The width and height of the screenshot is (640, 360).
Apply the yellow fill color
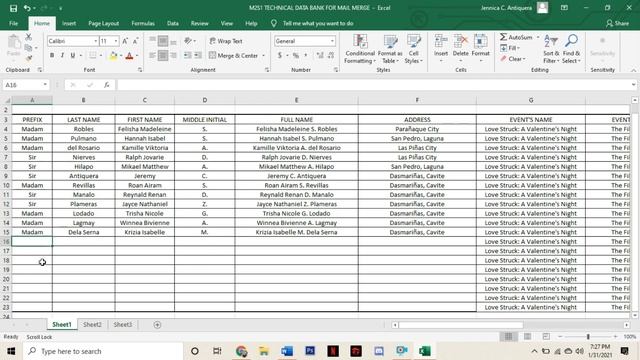[x=113, y=56]
